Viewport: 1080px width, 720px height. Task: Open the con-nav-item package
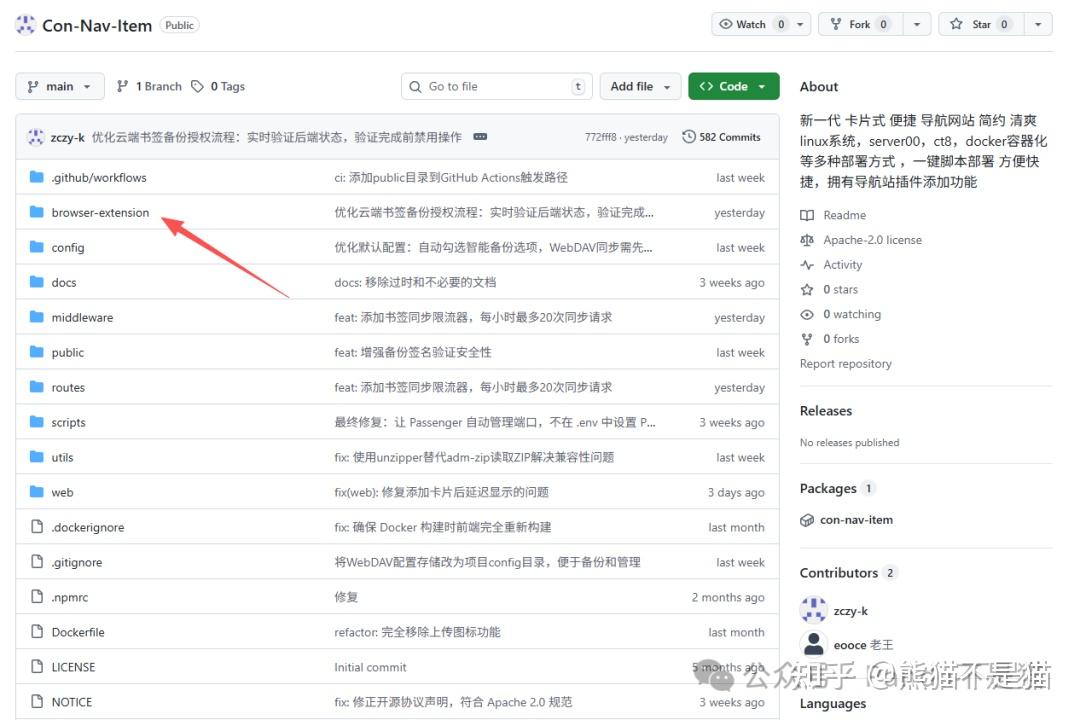point(856,520)
